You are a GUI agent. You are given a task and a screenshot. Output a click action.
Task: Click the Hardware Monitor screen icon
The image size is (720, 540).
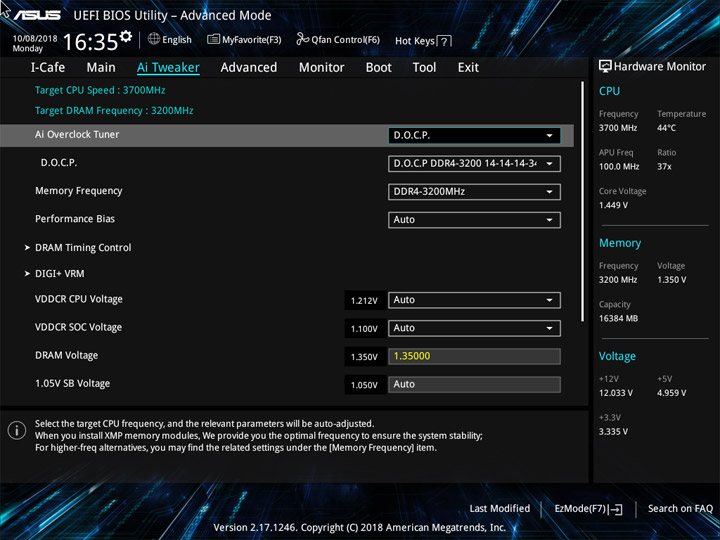tap(605, 66)
